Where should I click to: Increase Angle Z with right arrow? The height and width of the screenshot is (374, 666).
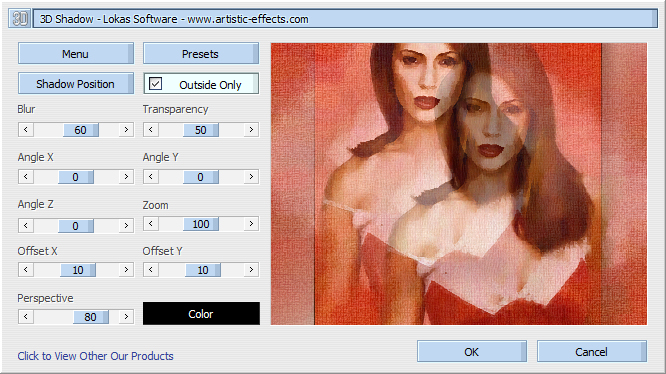click(126, 225)
